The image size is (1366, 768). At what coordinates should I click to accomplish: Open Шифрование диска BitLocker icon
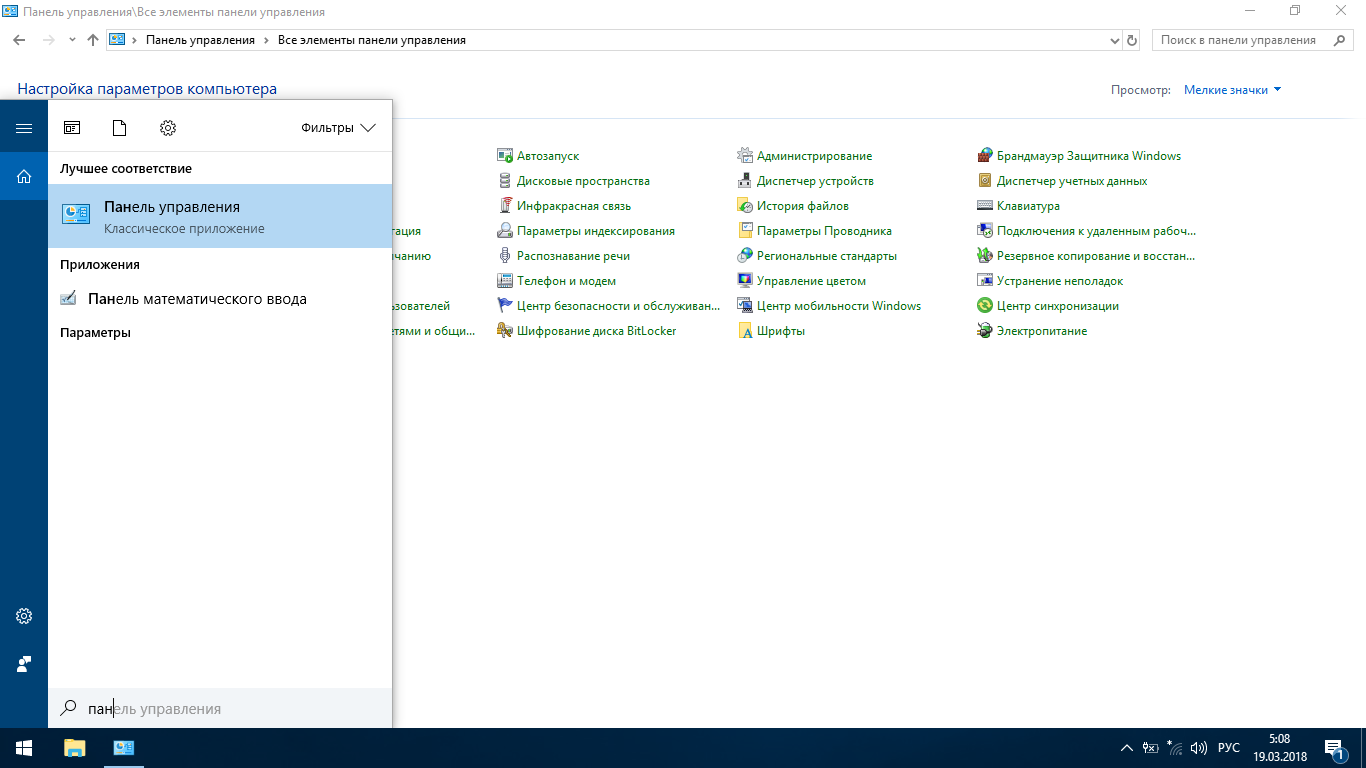point(505,331)
